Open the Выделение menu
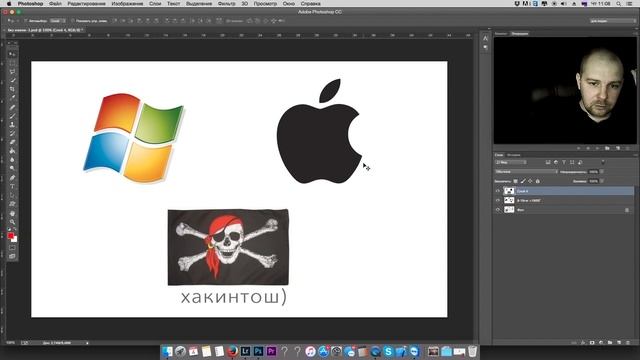 click(x=199, y=4)
